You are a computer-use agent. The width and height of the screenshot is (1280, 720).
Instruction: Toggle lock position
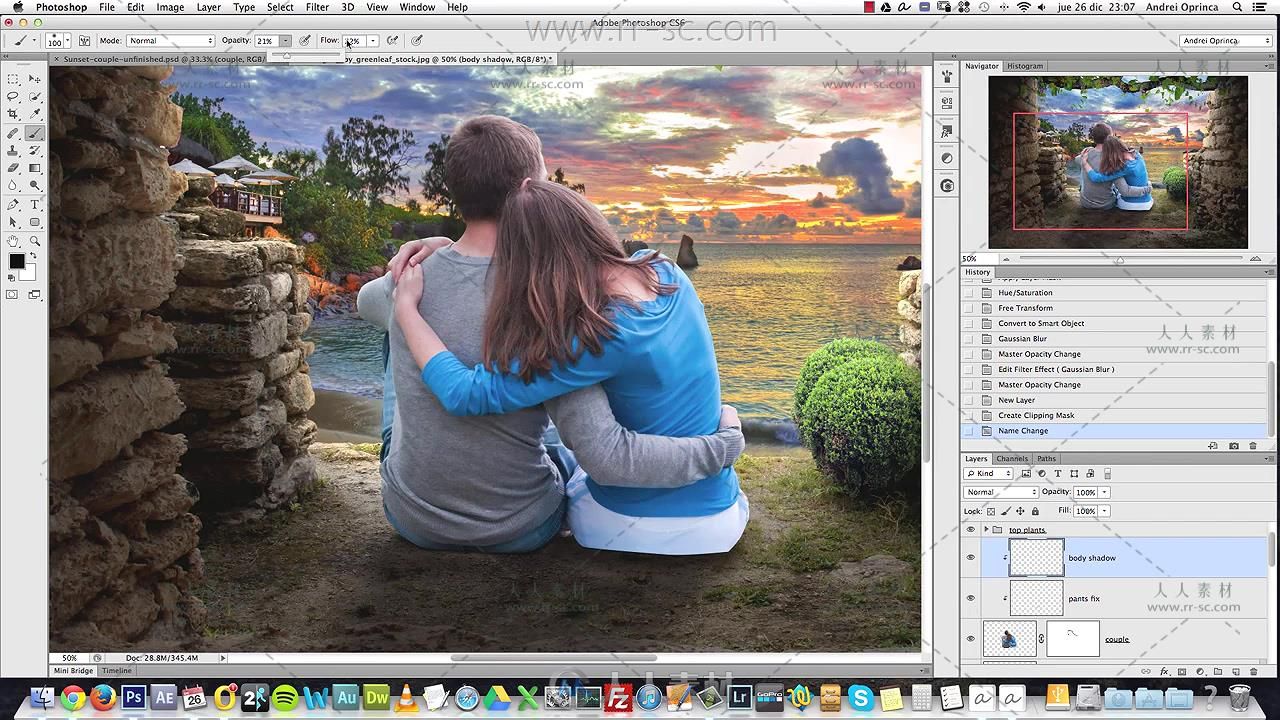(1020, 511)
